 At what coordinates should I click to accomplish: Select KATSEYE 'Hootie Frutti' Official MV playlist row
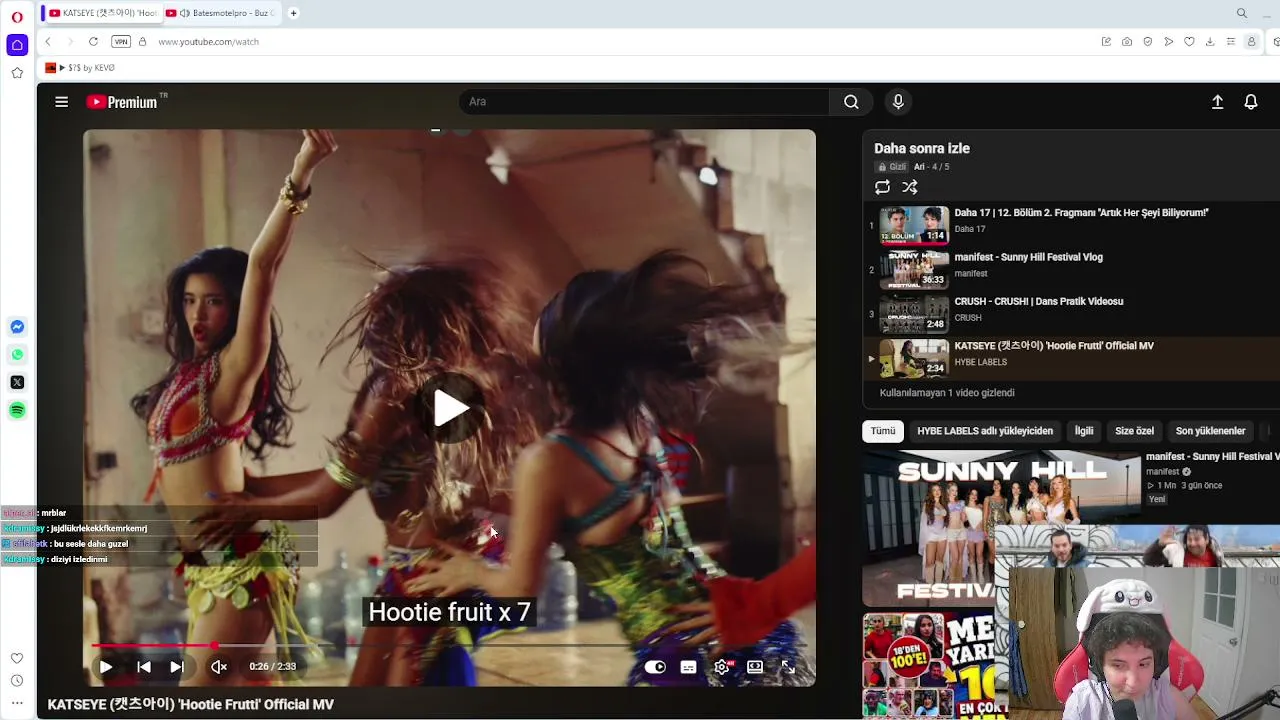tap(1071, 358)
